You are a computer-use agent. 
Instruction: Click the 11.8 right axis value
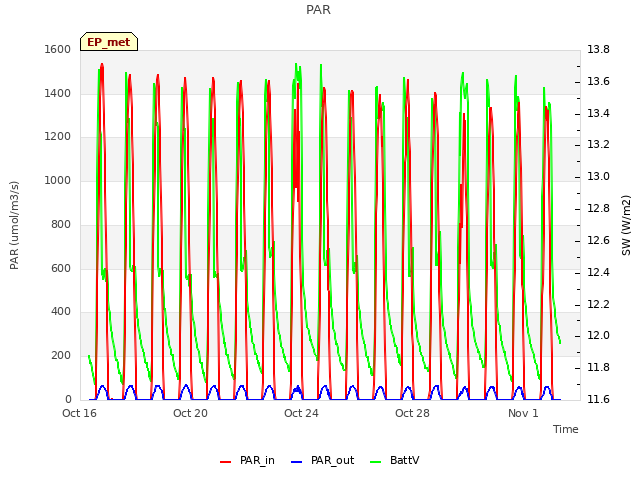click(598, 367)
